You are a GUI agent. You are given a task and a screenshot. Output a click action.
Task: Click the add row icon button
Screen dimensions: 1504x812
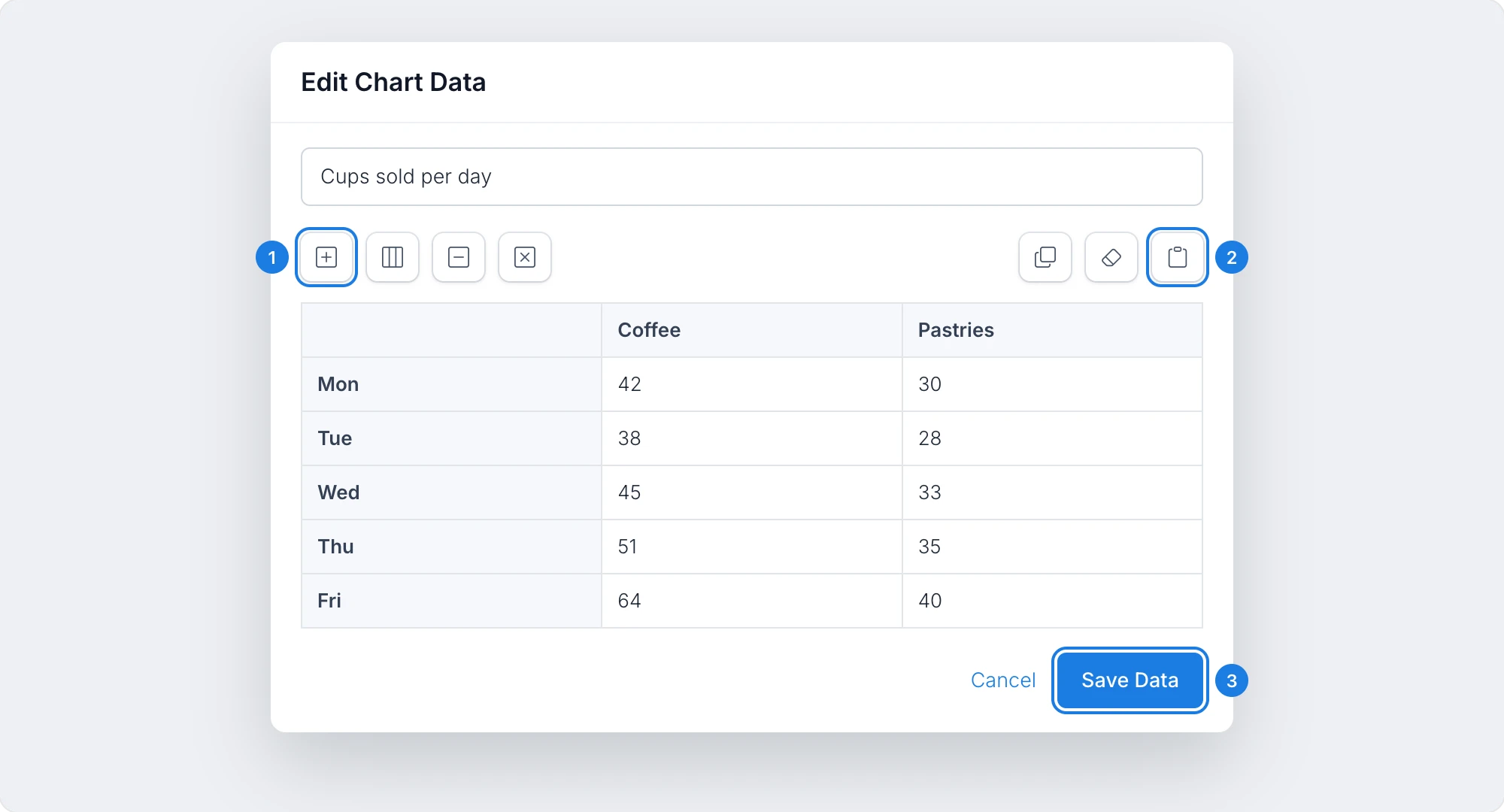[326, 257]
